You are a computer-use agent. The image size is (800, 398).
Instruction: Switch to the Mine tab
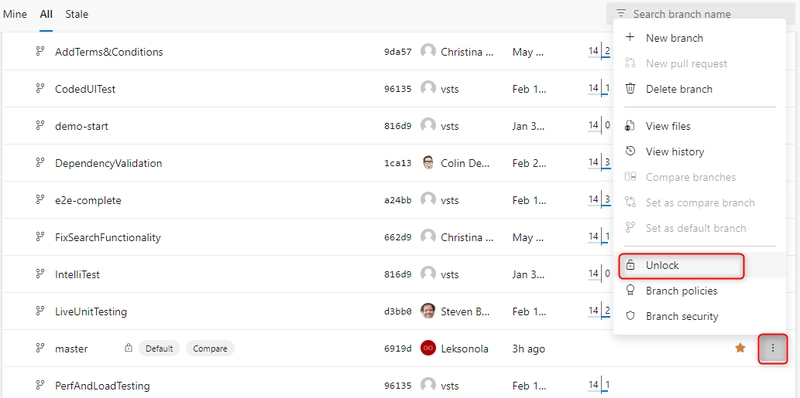click(x=15, y=14)
